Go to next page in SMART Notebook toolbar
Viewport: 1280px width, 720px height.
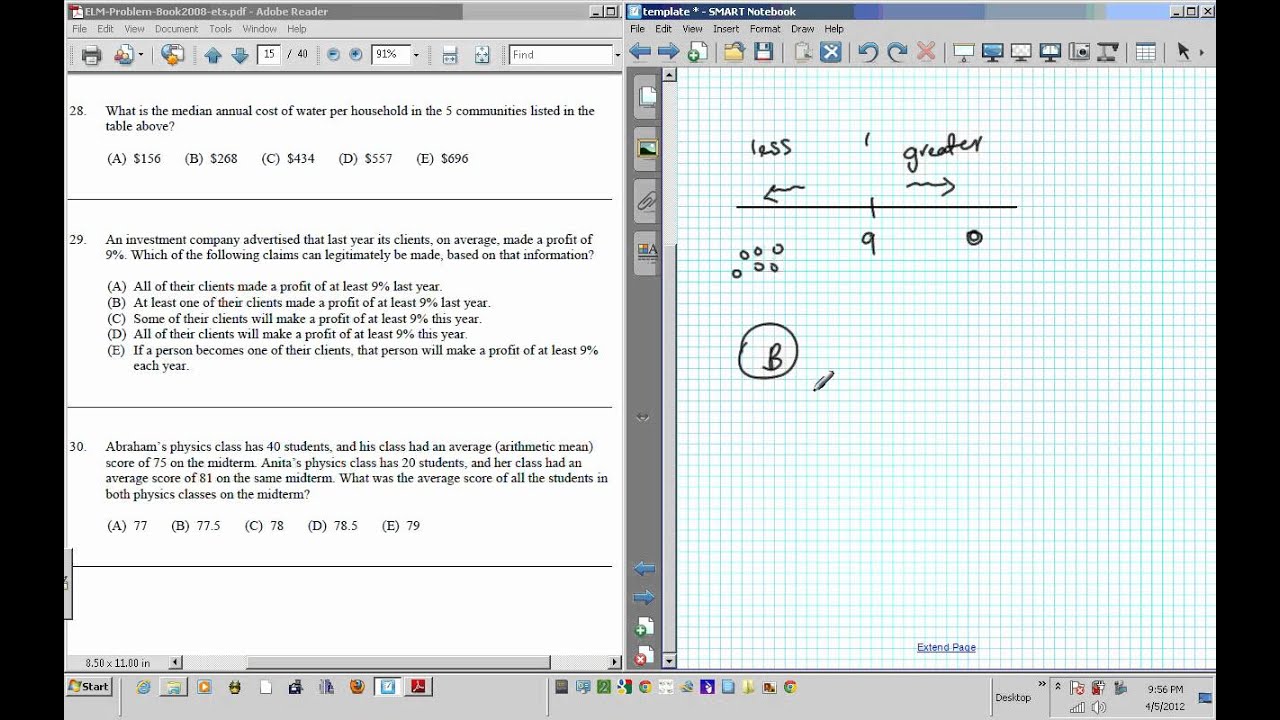point(668,52)
